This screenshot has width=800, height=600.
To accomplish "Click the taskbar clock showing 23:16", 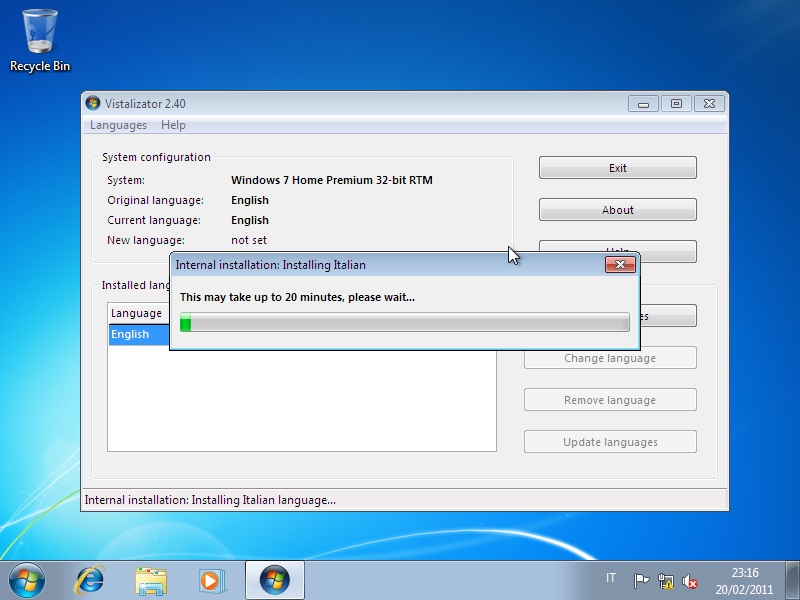I will [744, 581].
